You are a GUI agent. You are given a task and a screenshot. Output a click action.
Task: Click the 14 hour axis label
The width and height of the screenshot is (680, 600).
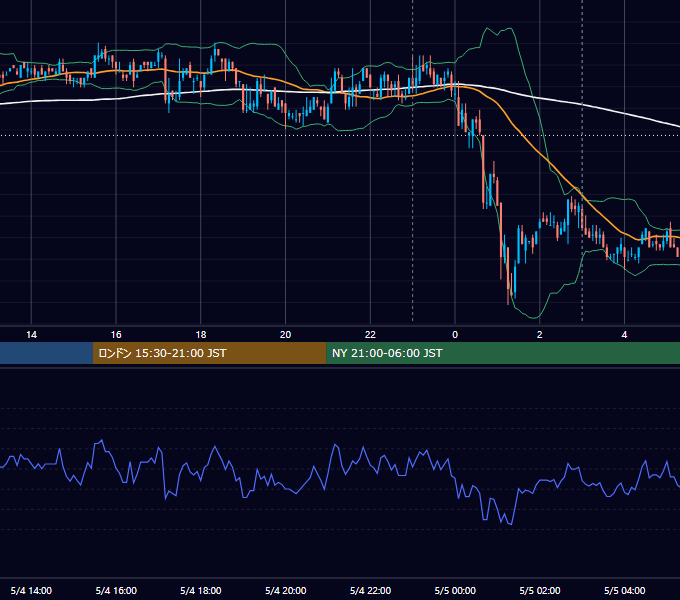pyautogui.click(x=31, y=335)
